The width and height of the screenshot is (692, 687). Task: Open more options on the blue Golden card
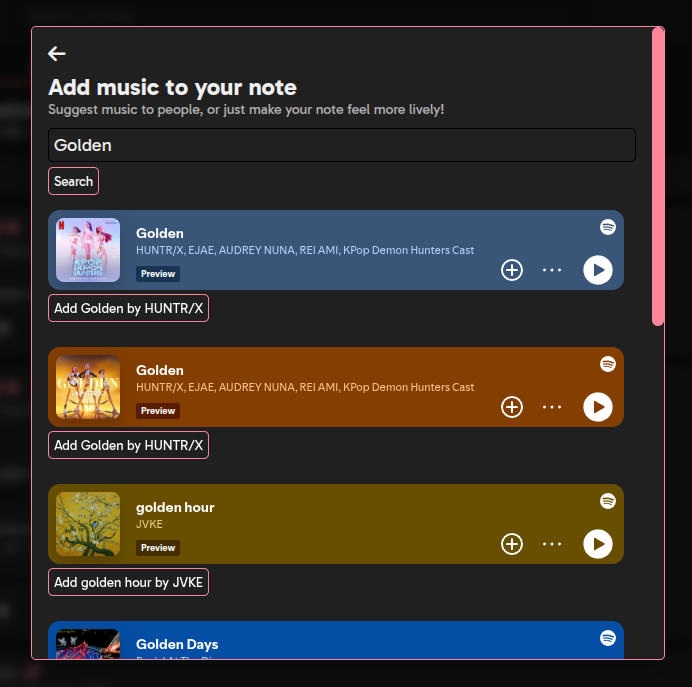(552, 270)
